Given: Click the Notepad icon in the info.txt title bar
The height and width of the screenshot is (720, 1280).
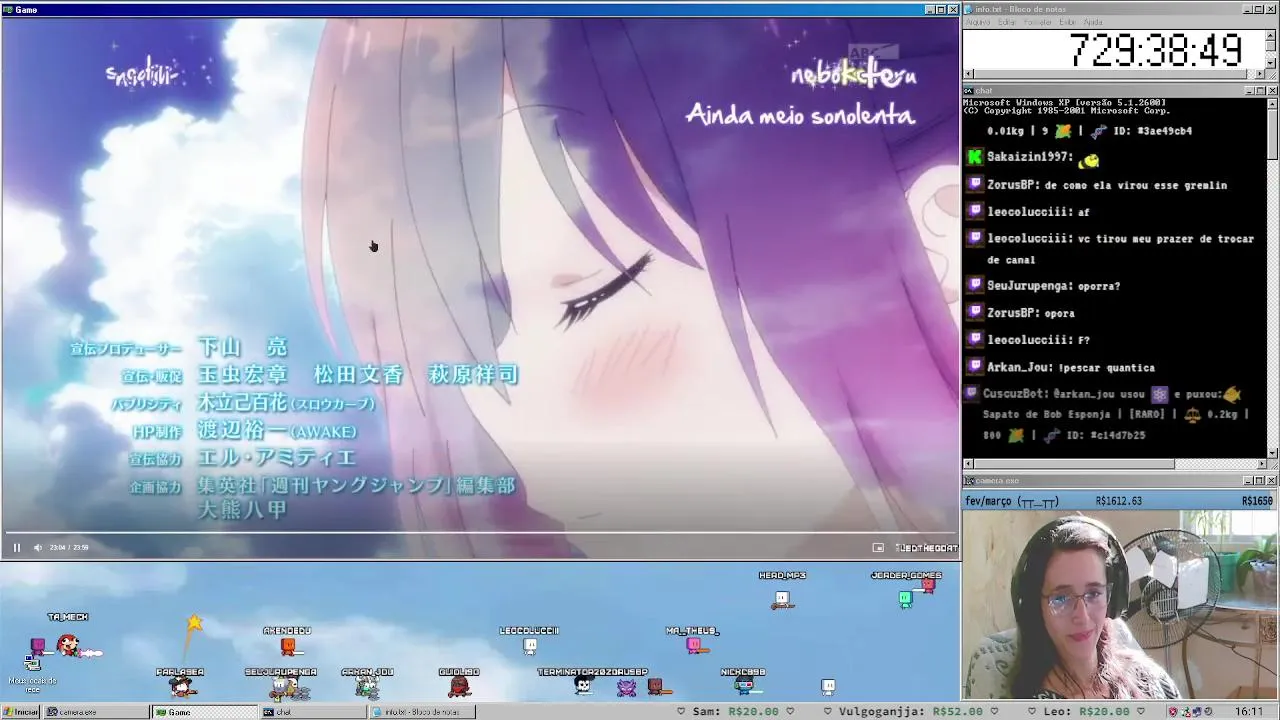Looking at the screenshot, I should [x=969, y=9].
